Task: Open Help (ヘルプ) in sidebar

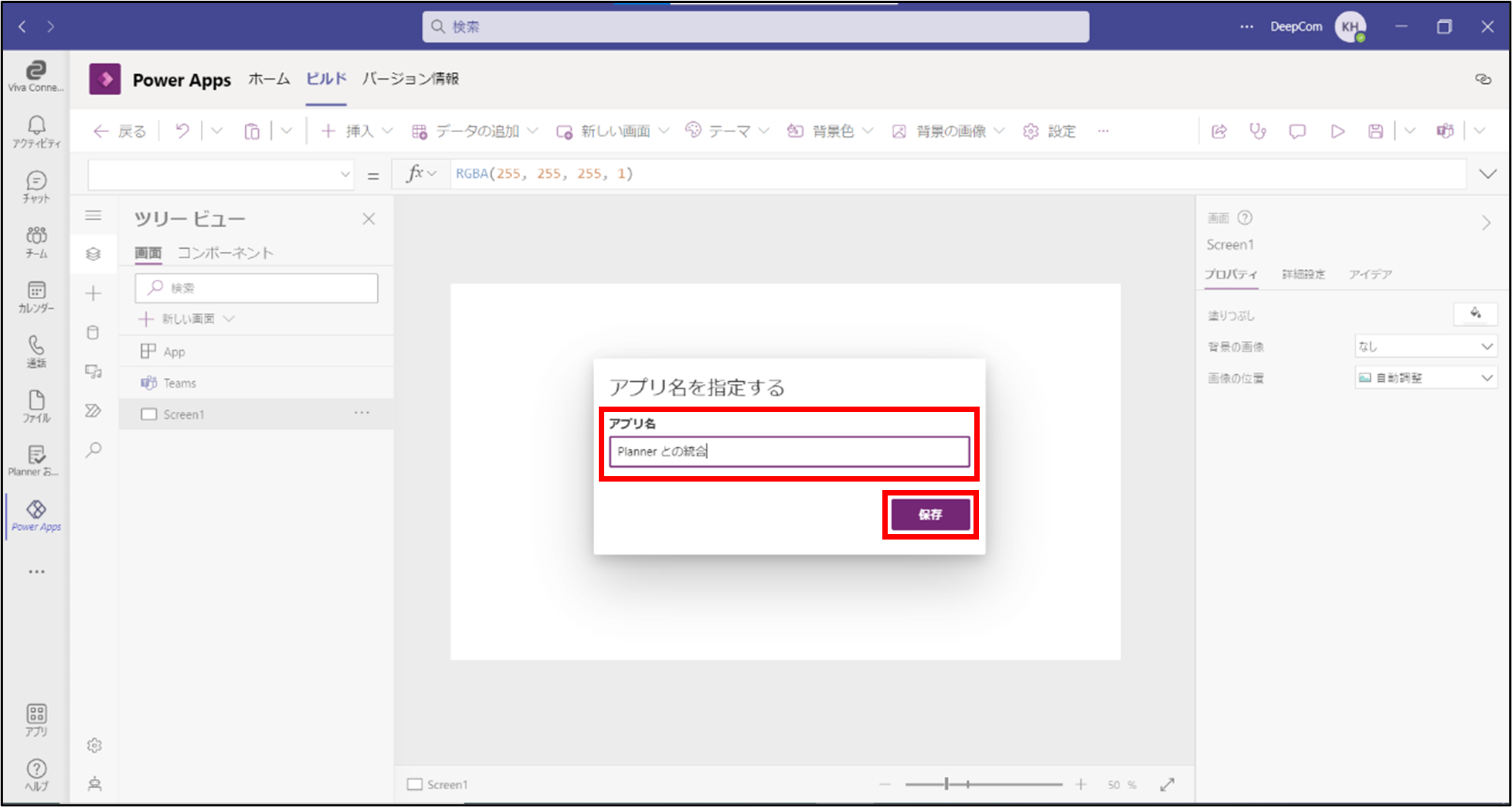Action: tap(36, 775)
